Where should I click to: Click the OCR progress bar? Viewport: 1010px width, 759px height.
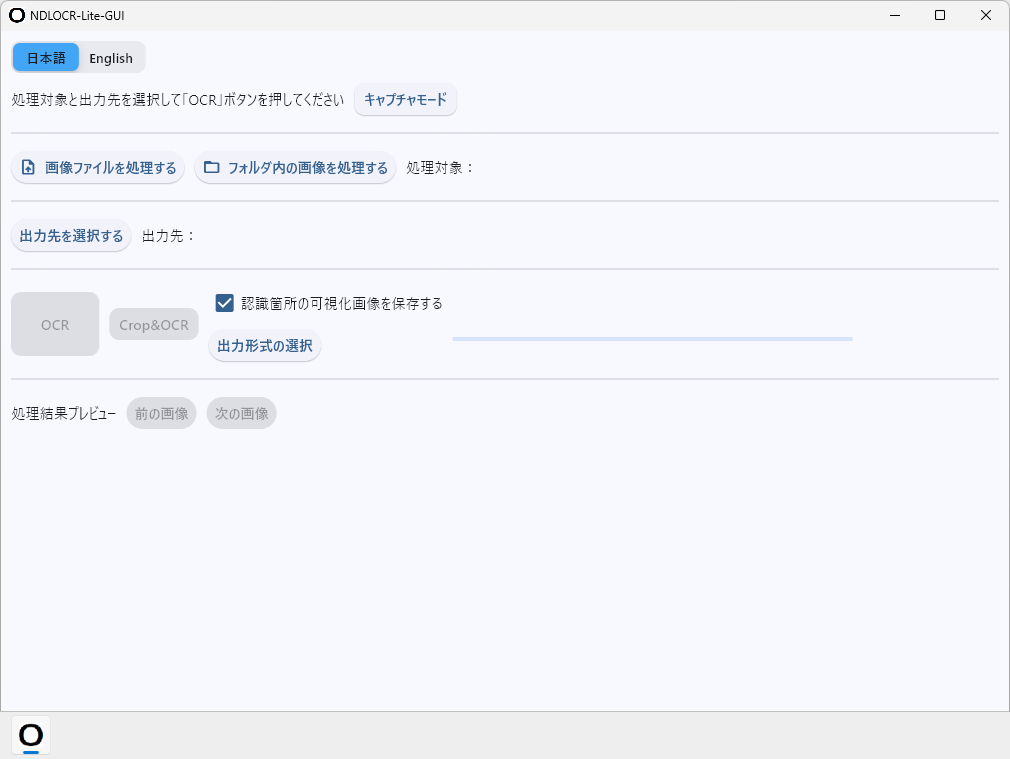[652, 339]
